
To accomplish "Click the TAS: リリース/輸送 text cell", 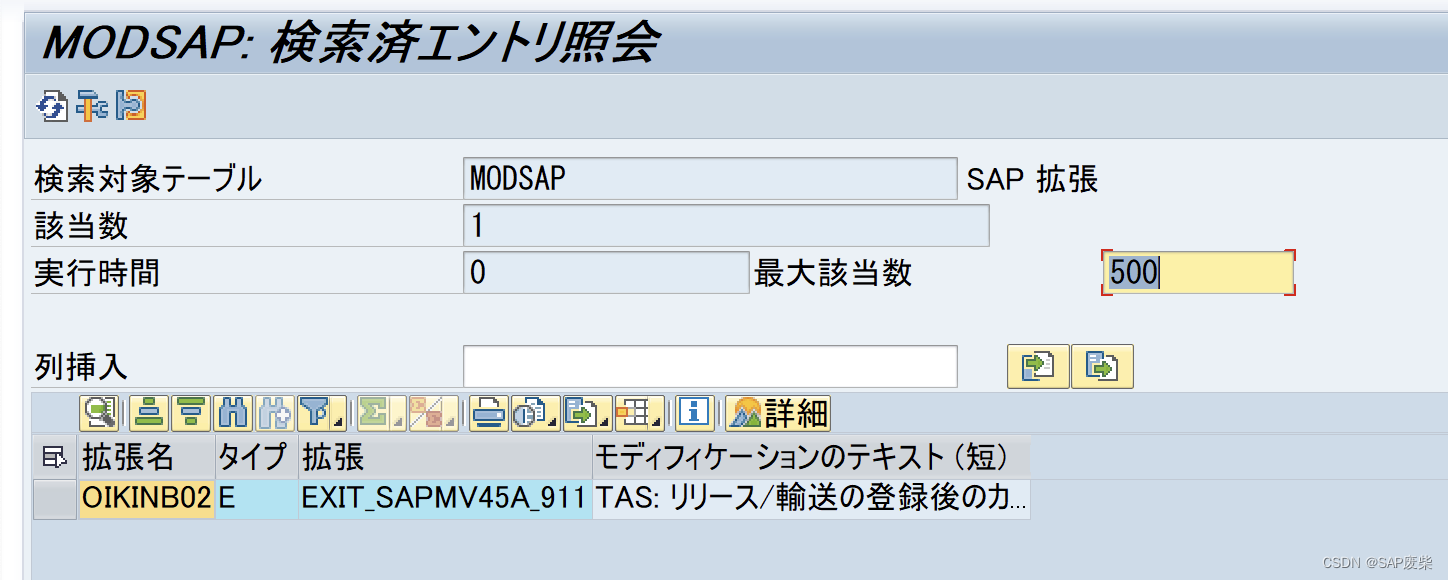I will [x=811, y=499].
